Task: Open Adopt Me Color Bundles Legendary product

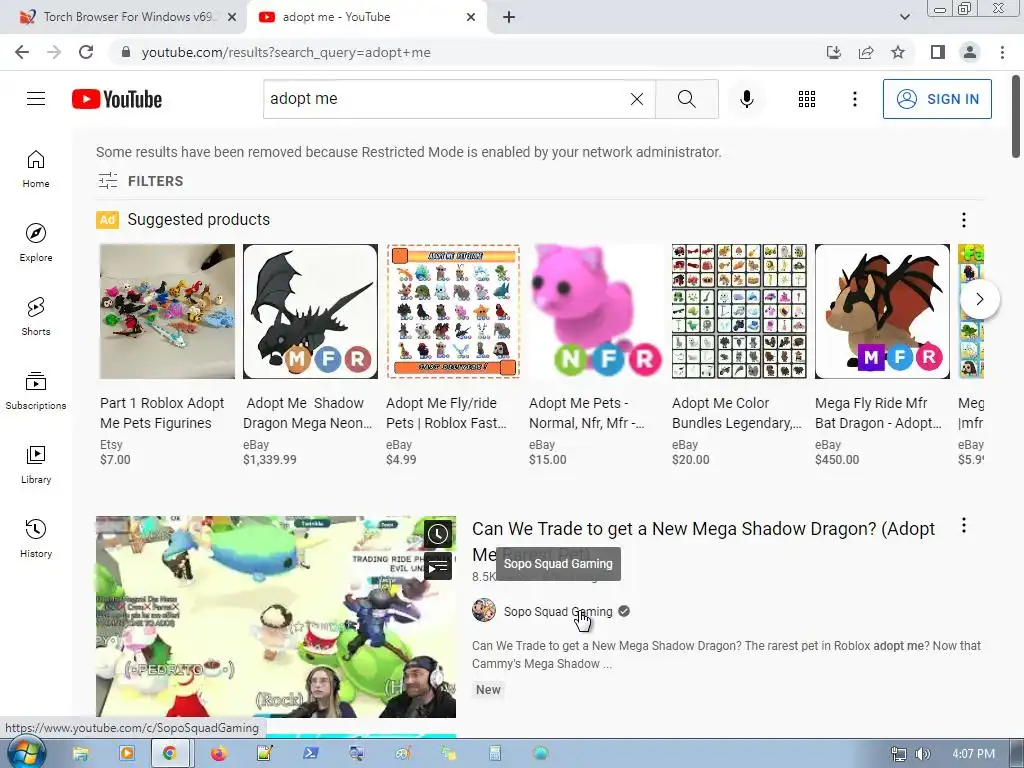Action: tap(739, 312)
